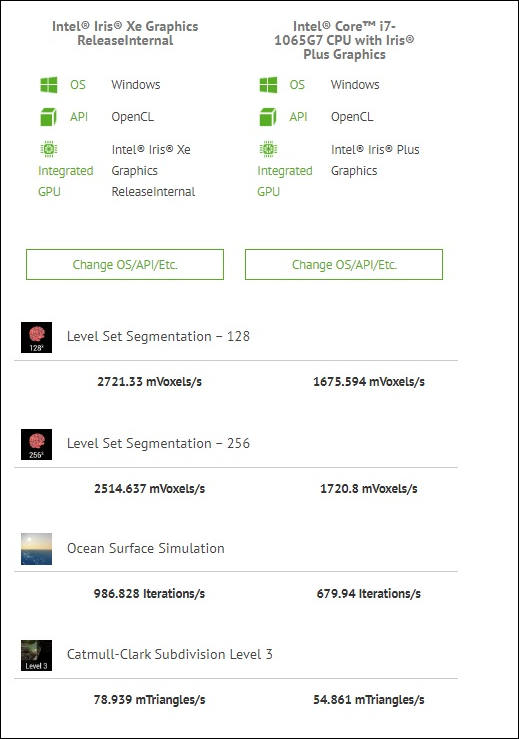Image resolution: width=519 pixels, height=739 pixels.
Task: Open the Level Set Segmentation – 256 test title
Action: pyautogui.click(x=158, y=443)
